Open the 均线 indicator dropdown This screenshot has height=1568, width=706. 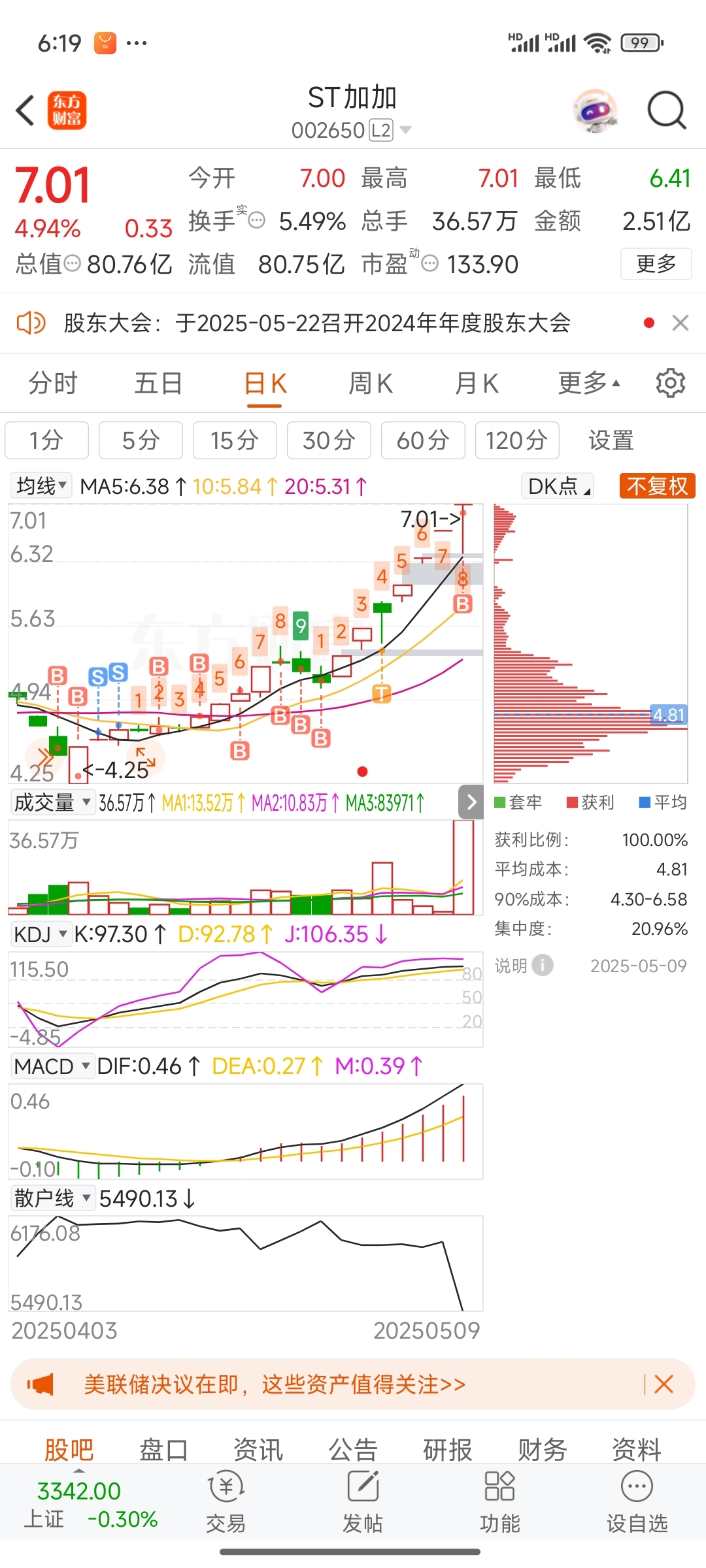[x=41, y=486]
